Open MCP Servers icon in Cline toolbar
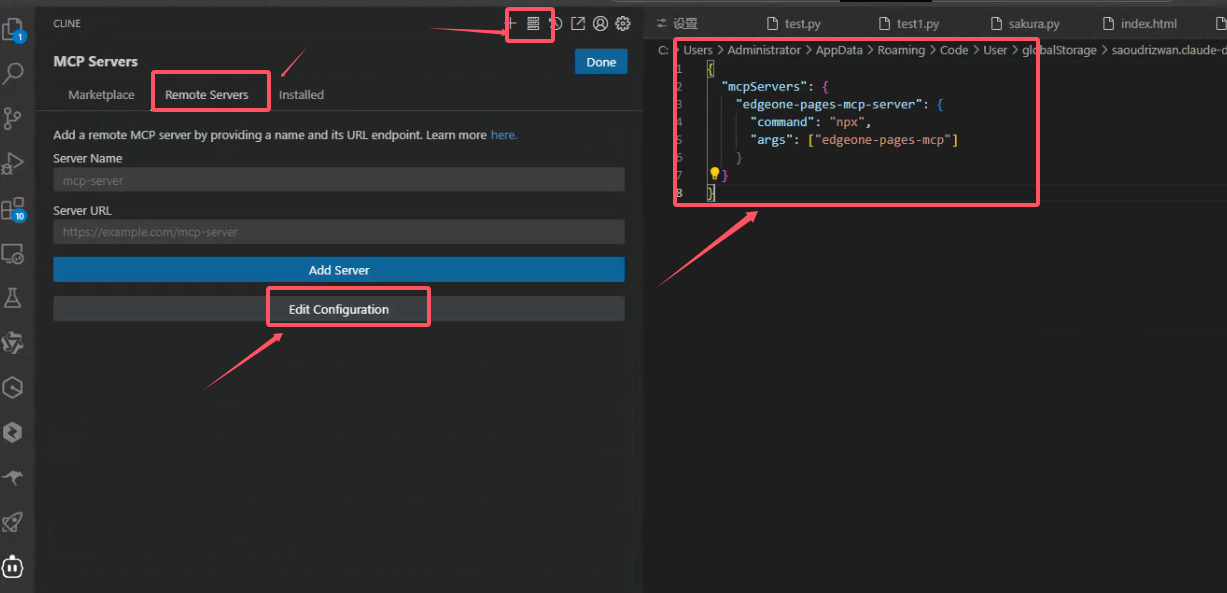 point(533,23)
